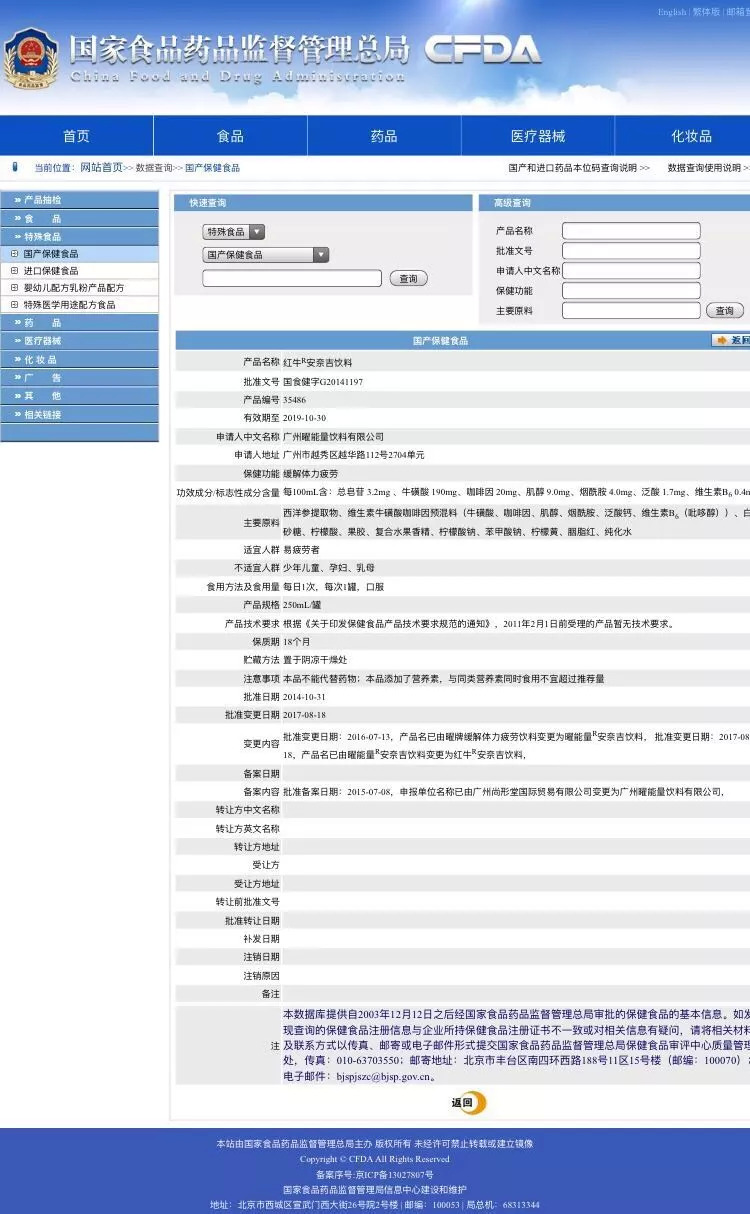The image size is (750, 1214).
Task: Open the 特殊食品 category dropdown
Action: (x=234, y=231)
